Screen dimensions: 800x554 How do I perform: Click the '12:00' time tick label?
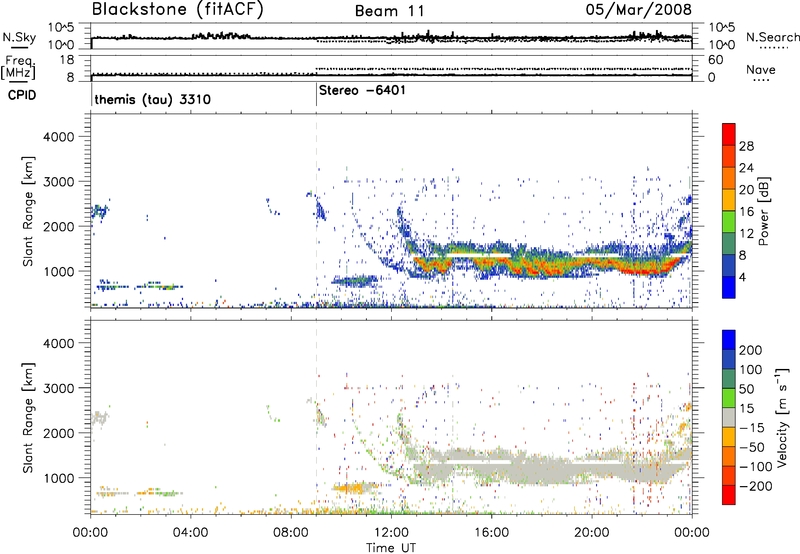point(391,533)
